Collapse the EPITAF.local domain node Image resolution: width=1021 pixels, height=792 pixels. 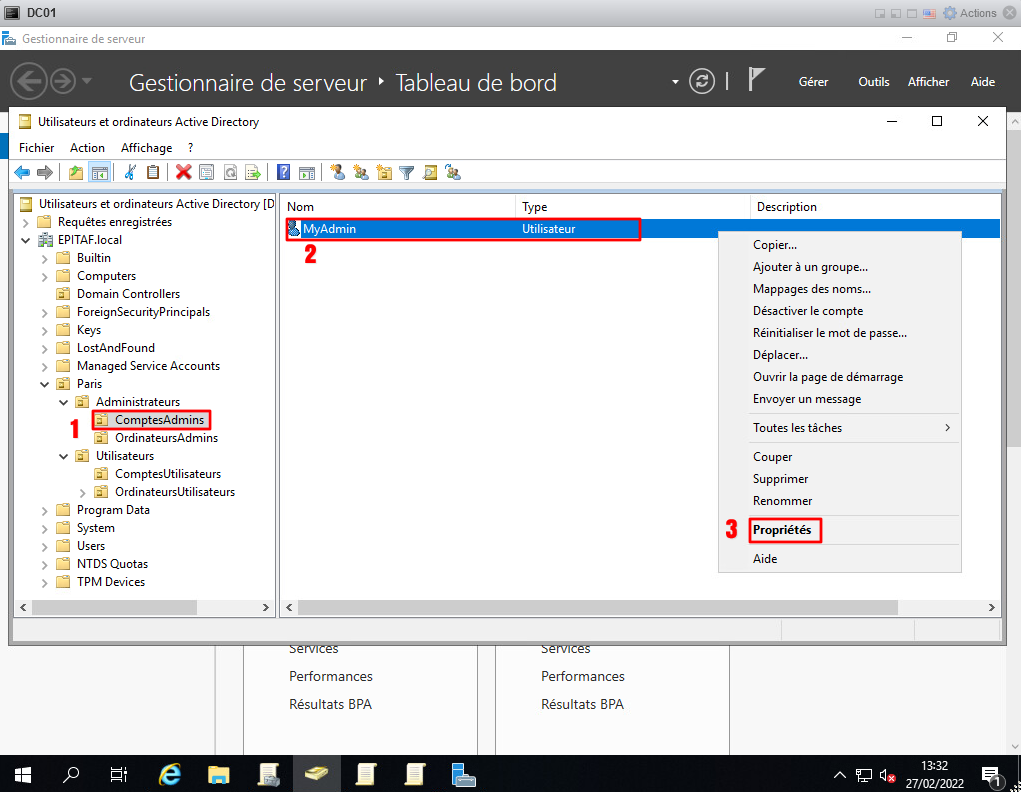(x=25, y=240)
